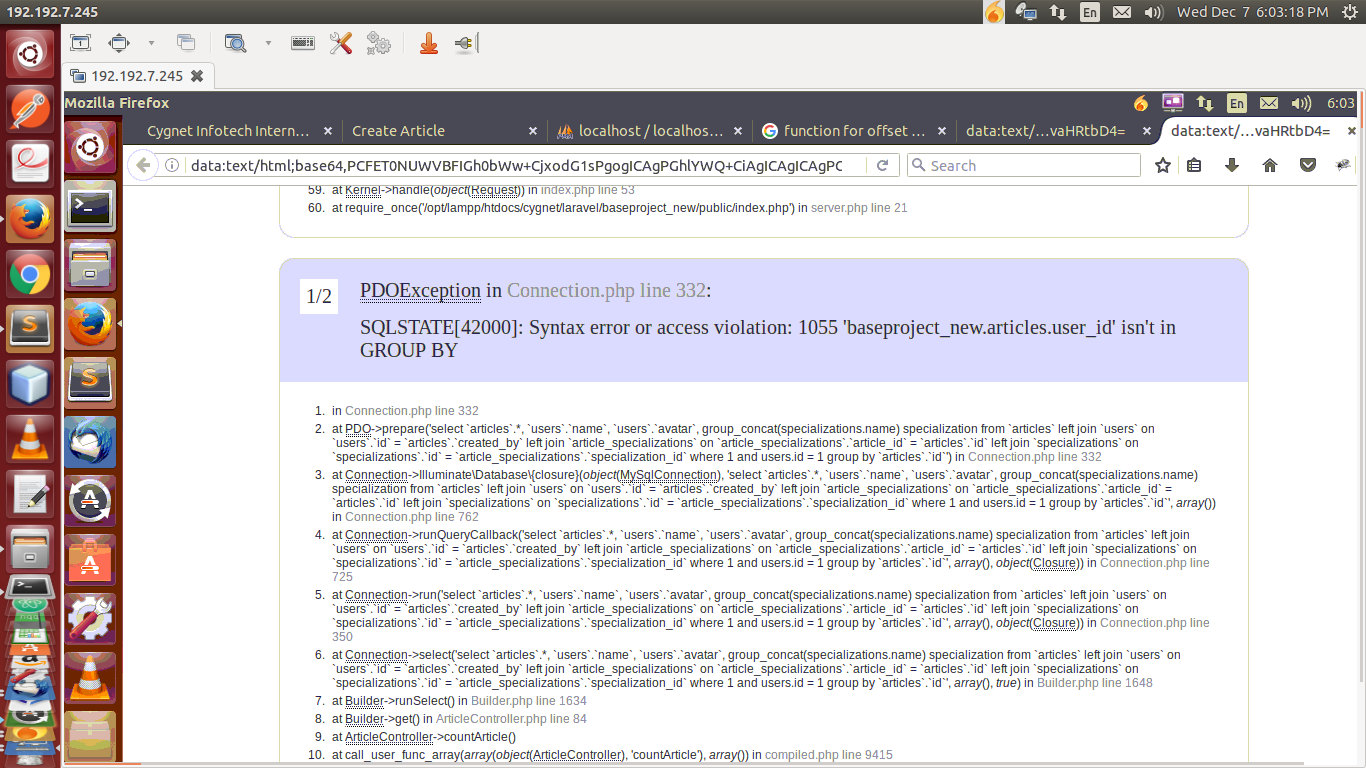Open the local panel En keyboard indicator
Screen dimensions: 1366x768
[1089, 12]
